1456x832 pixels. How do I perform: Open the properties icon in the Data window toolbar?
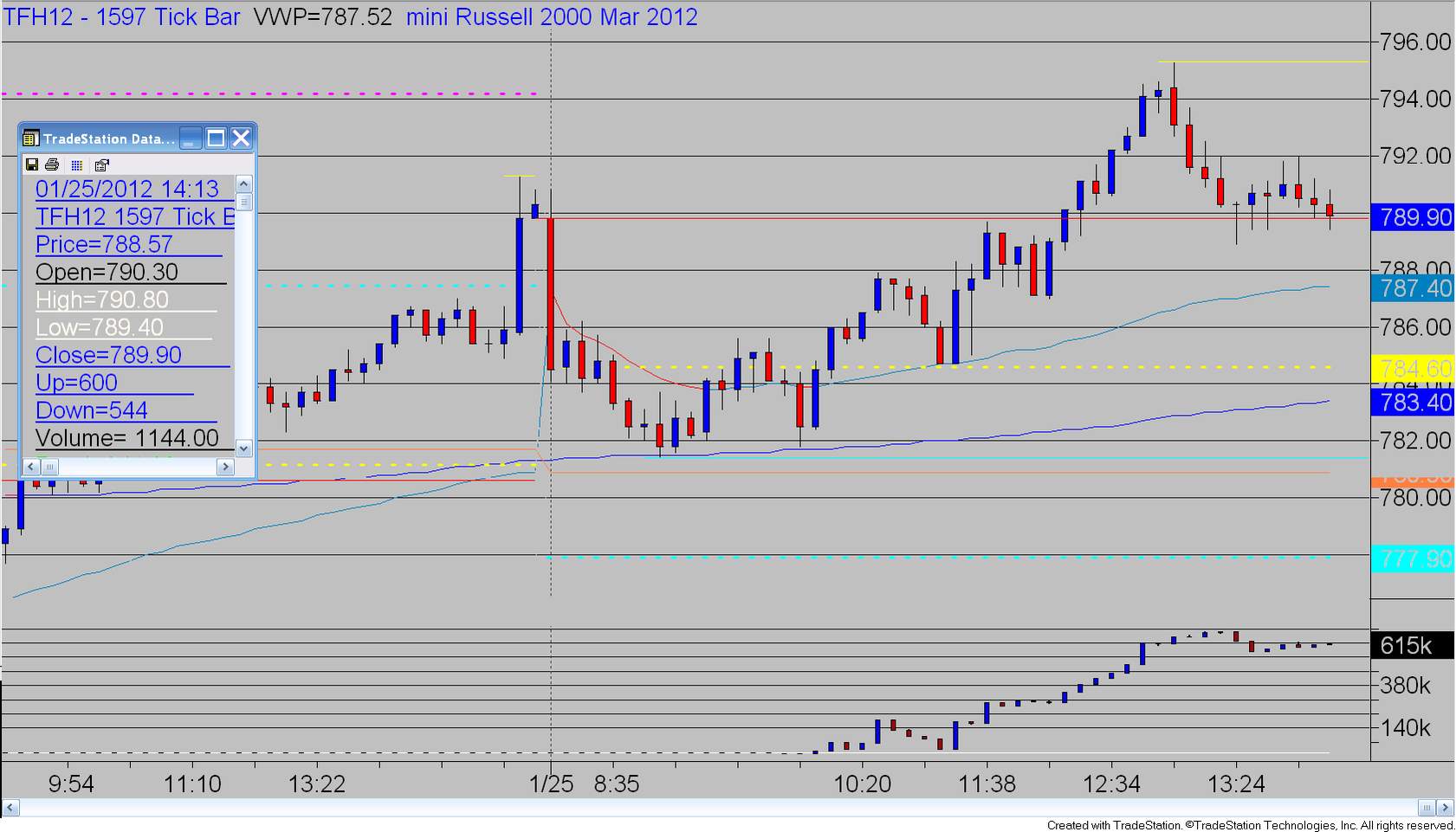(102, 164)
